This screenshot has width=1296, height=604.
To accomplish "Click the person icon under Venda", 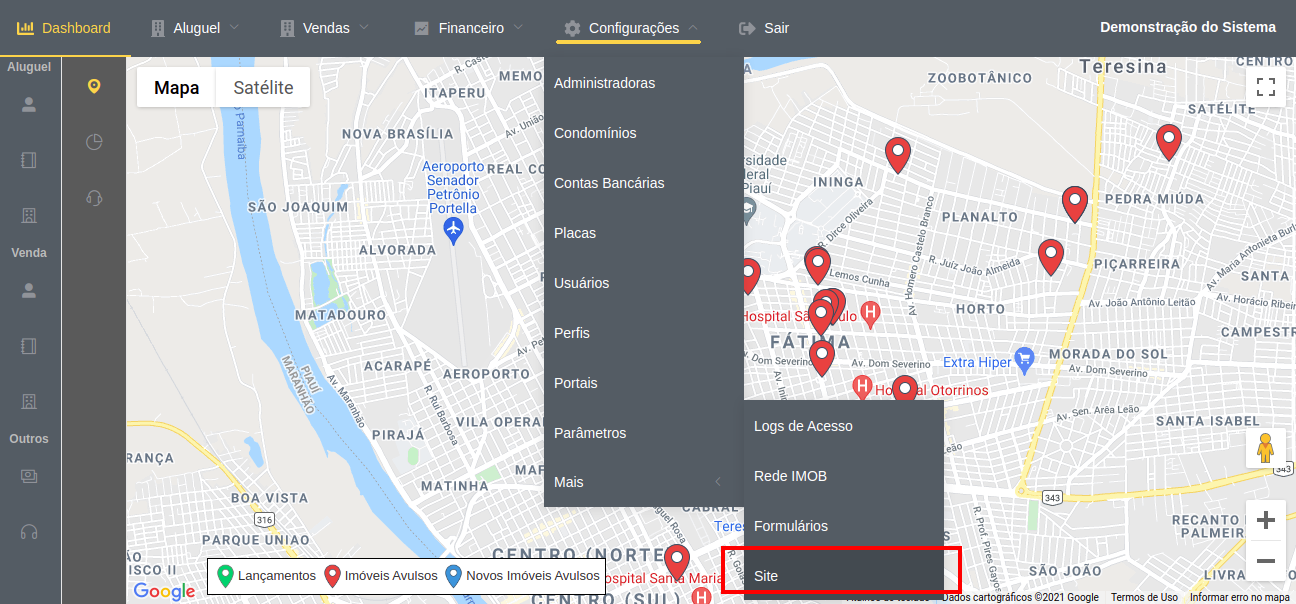I will [x=29, y=290].
